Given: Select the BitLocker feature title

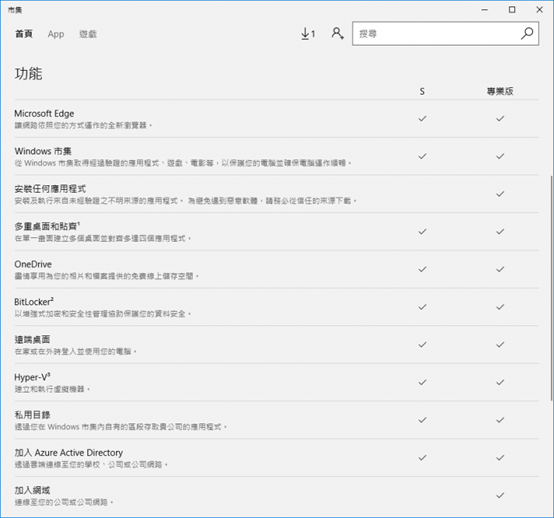Looking at the screenshot, I should point(34,302).
